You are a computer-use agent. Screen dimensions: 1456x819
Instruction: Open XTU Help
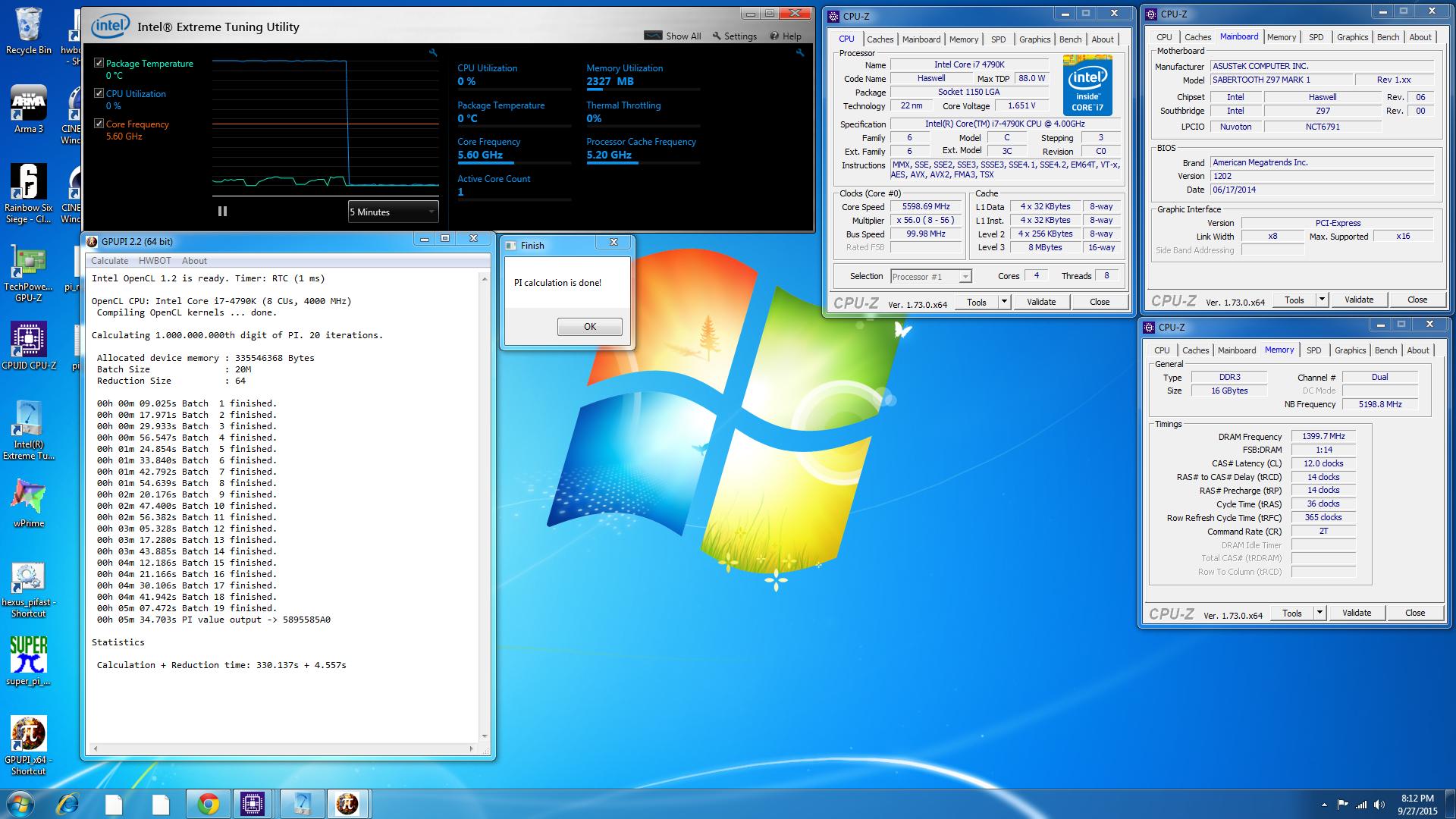pos(786,36)
